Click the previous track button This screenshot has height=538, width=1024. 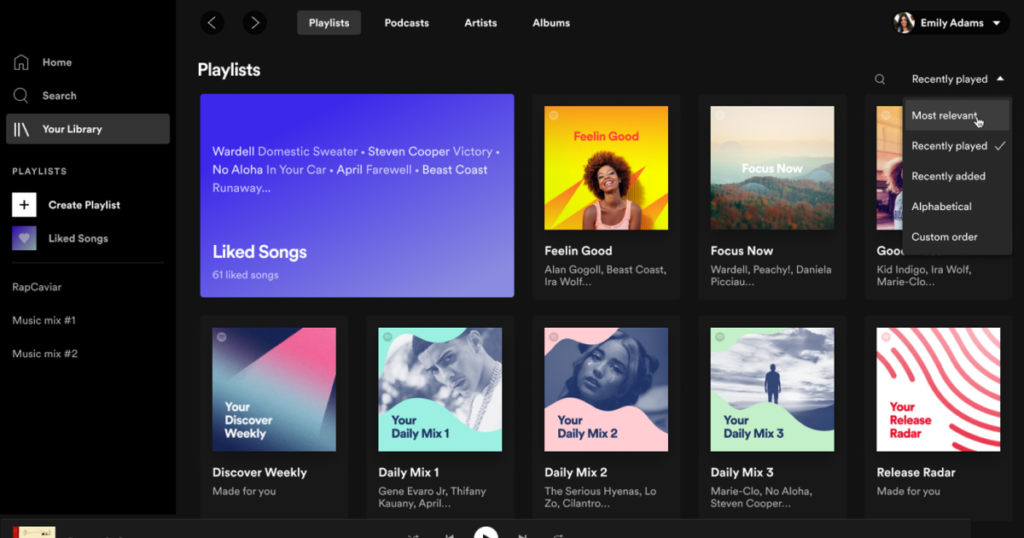[x=449, y=535]
